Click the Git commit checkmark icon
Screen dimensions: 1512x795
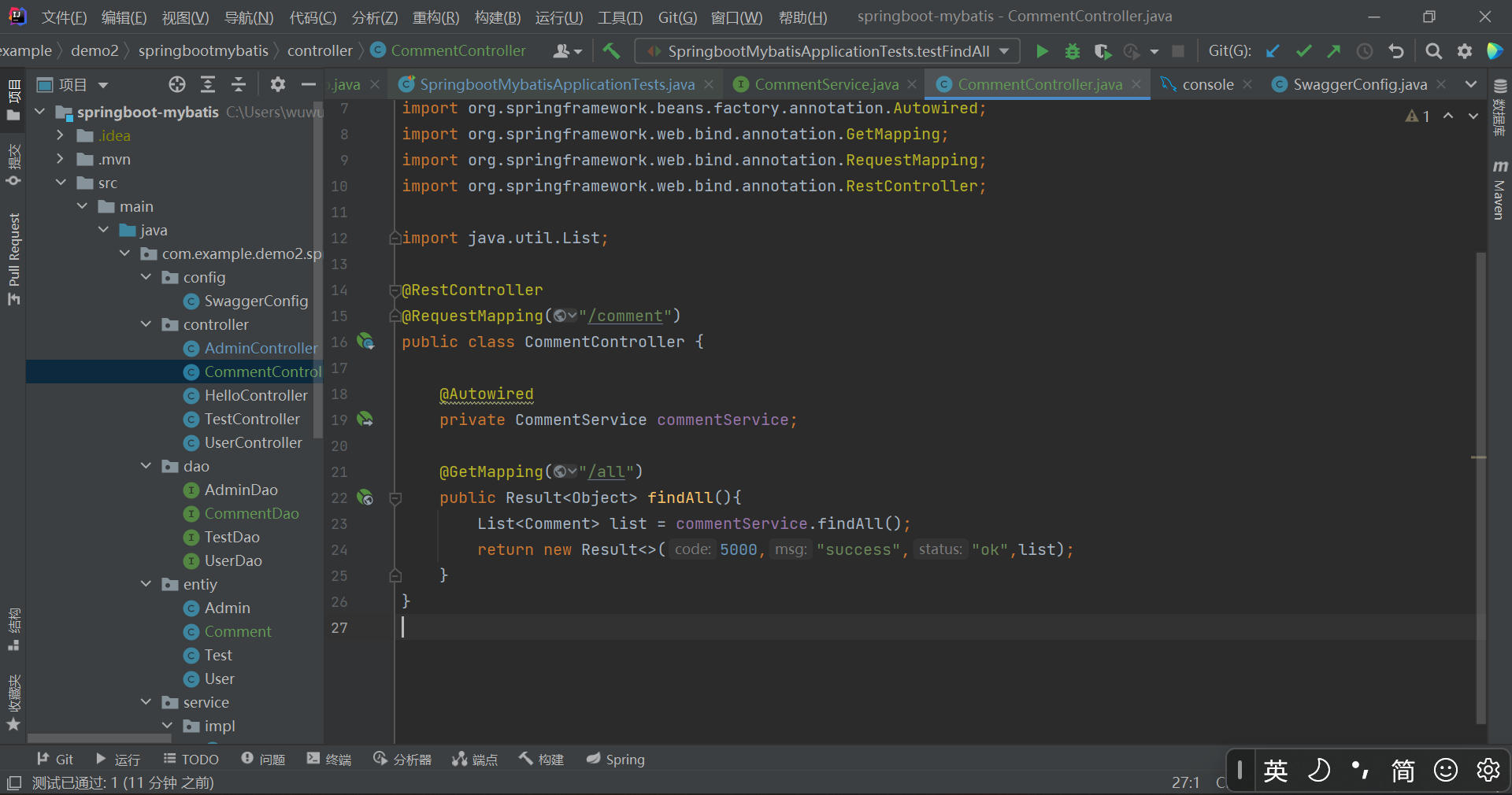(x=1303, y=51)
